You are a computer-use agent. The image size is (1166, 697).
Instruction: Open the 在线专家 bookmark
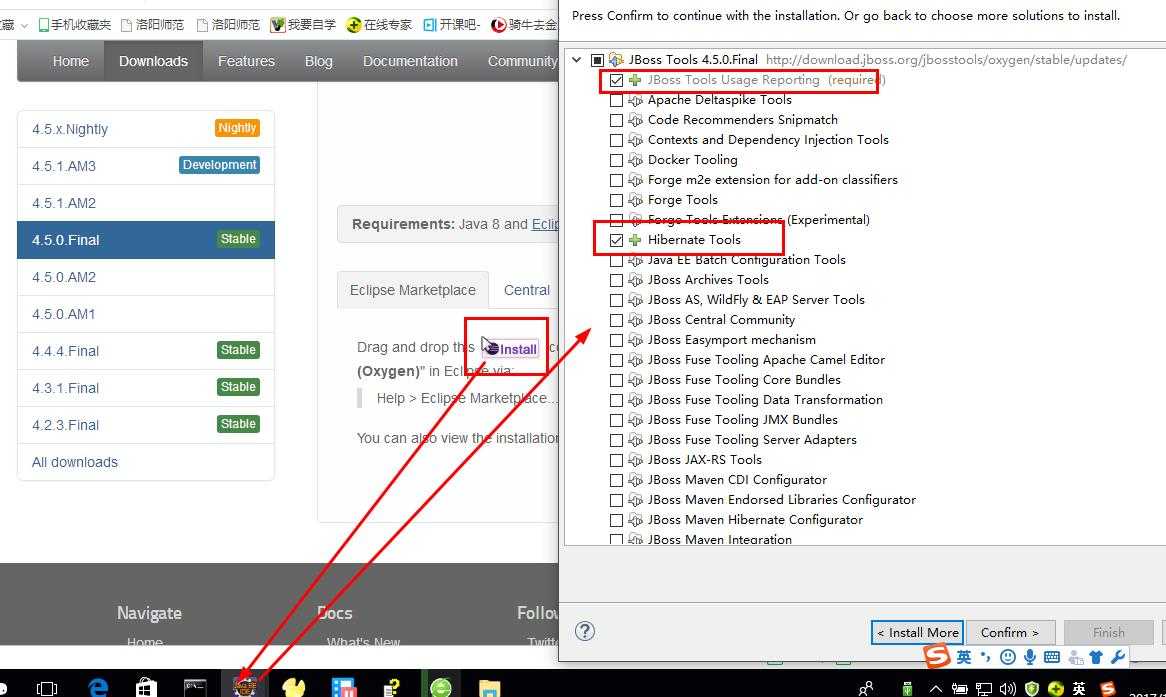click(379, 25)
